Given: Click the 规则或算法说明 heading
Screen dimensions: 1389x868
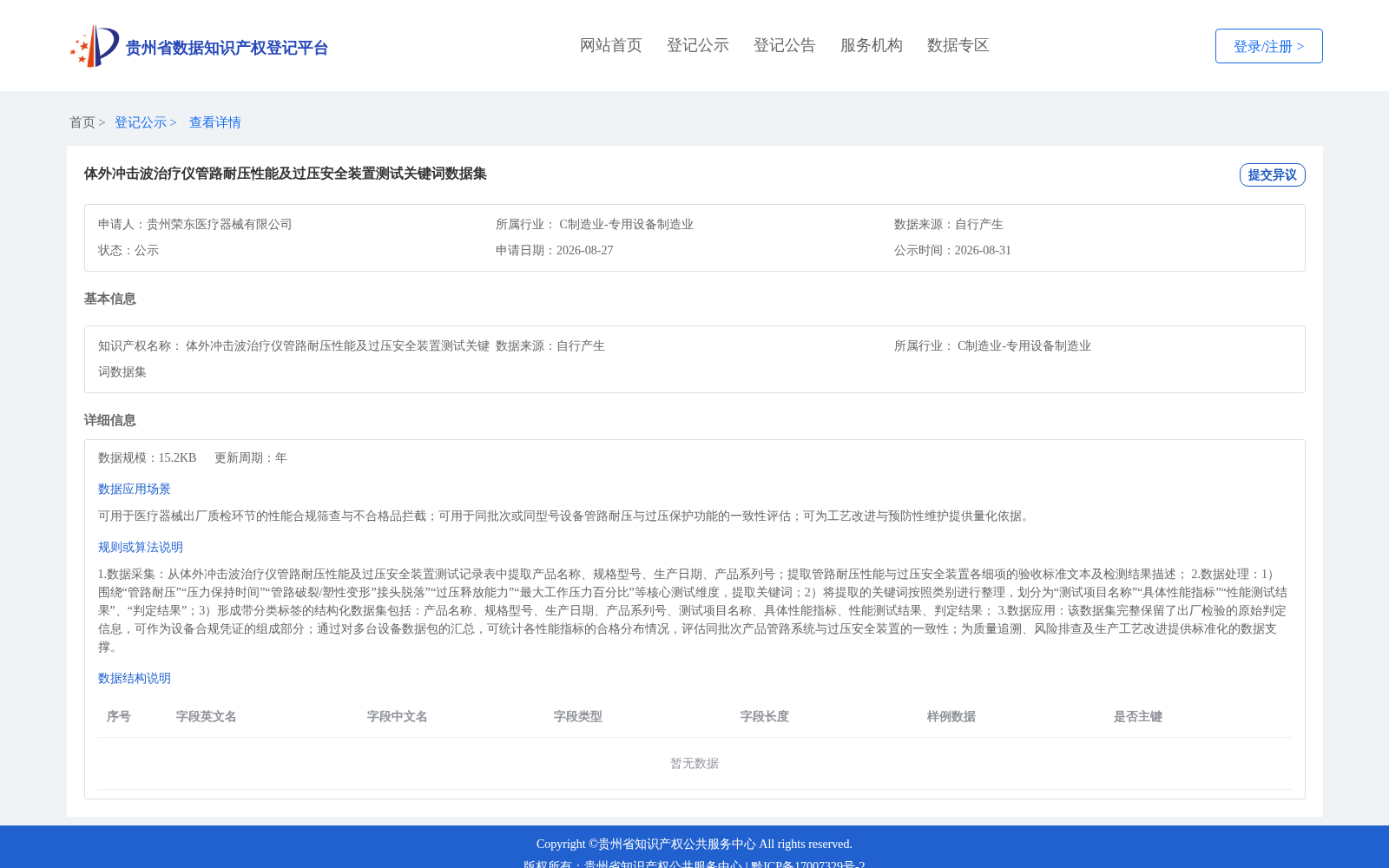Looking at the screenshot, I should [141, 547].
